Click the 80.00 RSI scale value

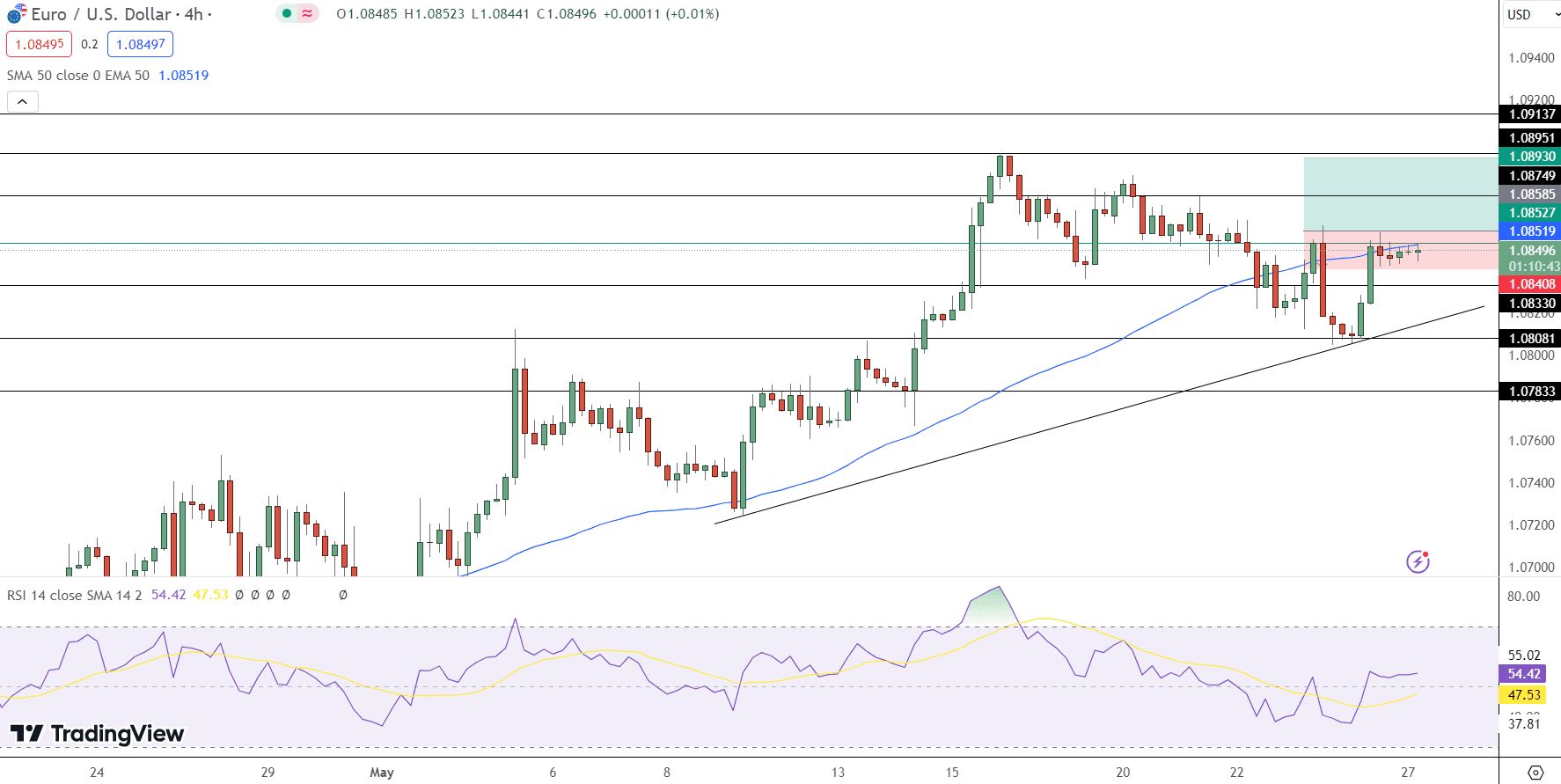coord(1523,597)
